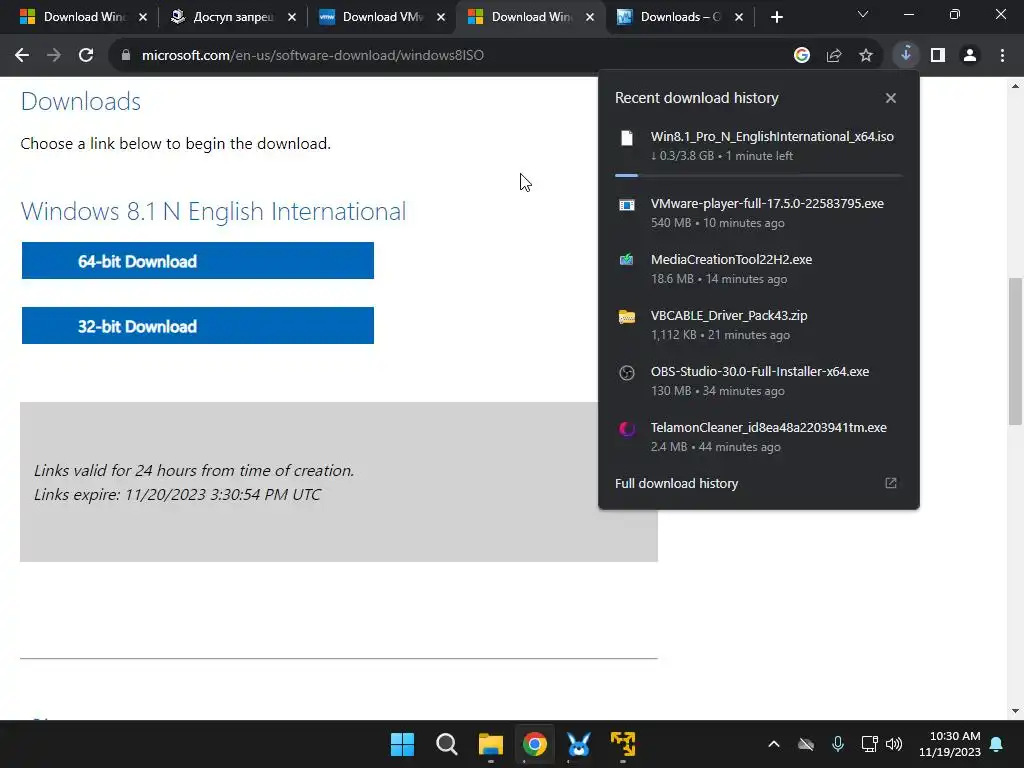
Task: Open taskbar Search
Action: (447, 744)
